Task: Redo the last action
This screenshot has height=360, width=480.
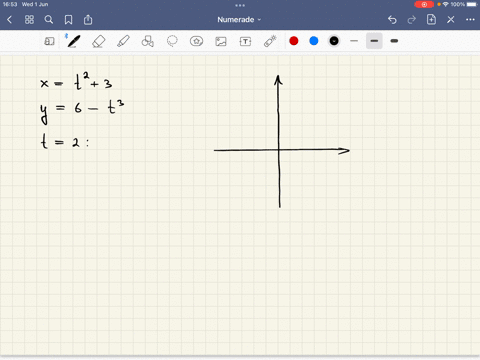Action: click(x=412, y=20)
